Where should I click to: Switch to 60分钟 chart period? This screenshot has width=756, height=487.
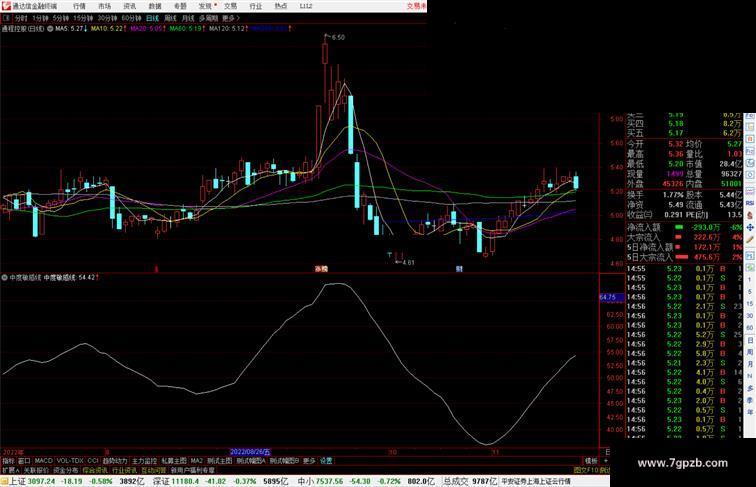tap(131, 18)
